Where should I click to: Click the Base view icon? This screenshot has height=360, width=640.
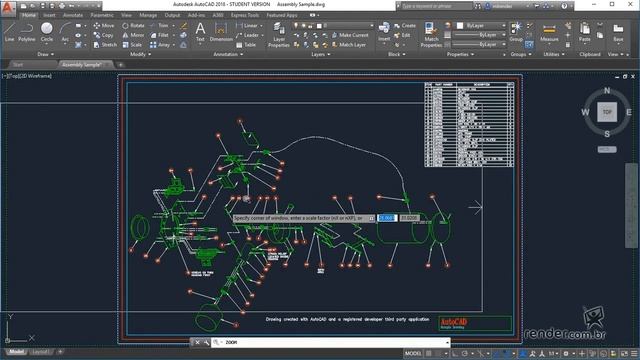(x=618, y=32)
